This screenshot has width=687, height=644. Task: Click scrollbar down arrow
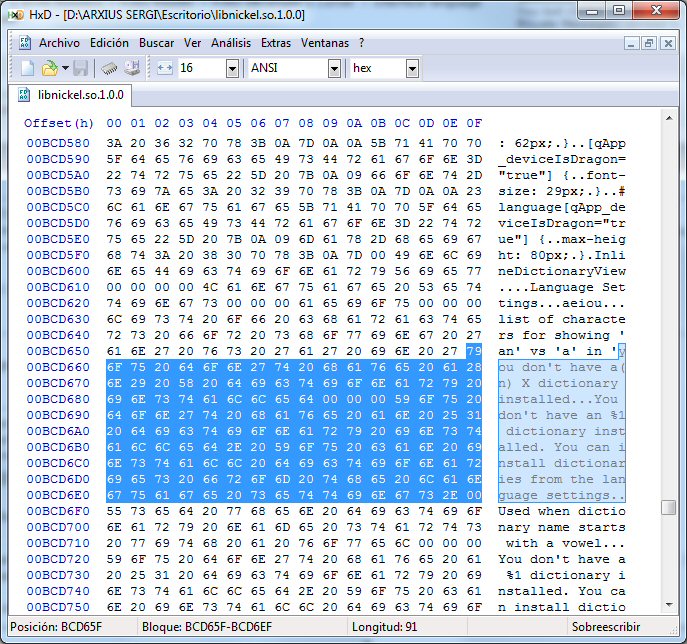(669, 605)
